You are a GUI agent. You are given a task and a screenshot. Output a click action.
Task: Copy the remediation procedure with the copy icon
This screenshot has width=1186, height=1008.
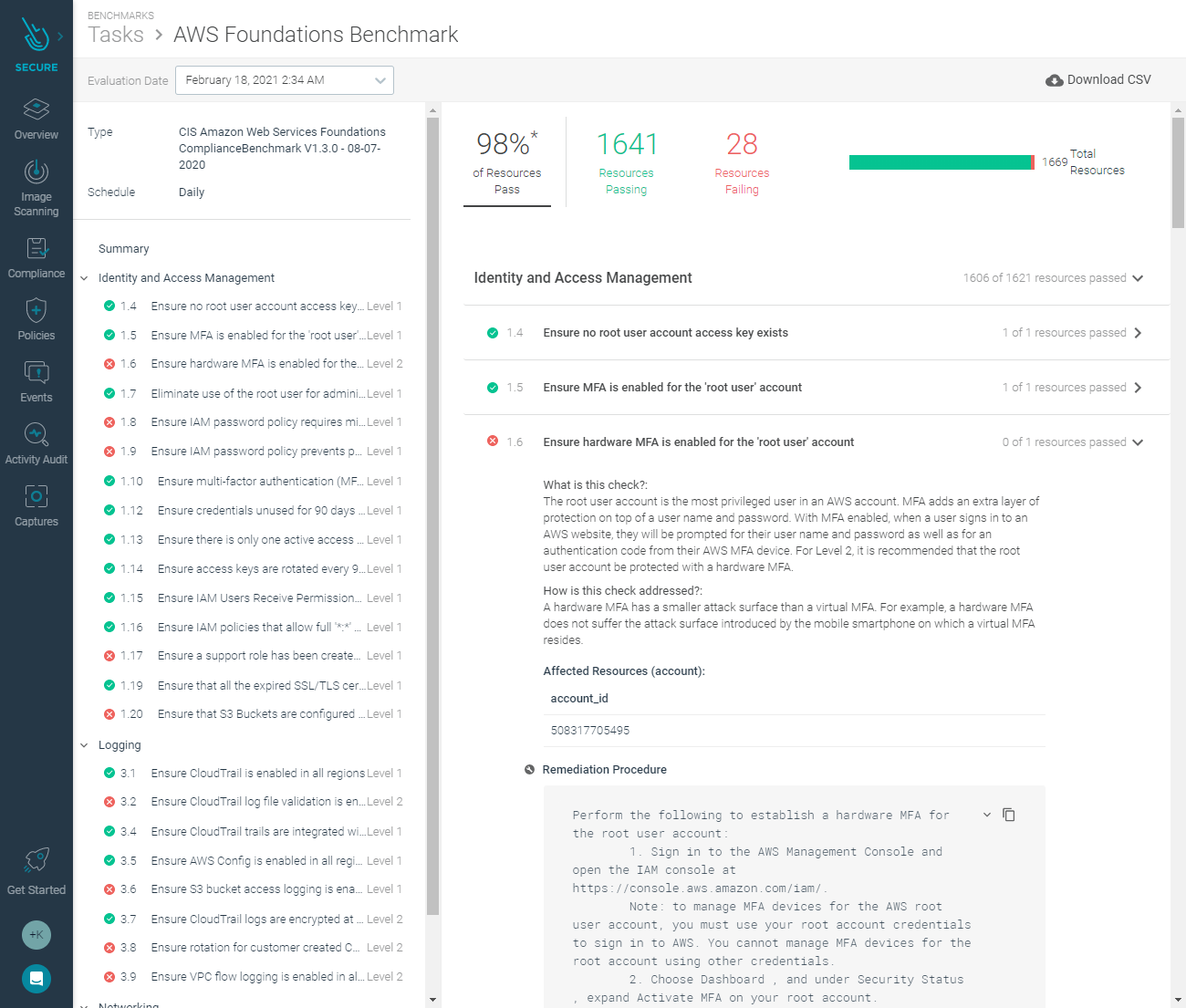click(x=1009, y=815)
